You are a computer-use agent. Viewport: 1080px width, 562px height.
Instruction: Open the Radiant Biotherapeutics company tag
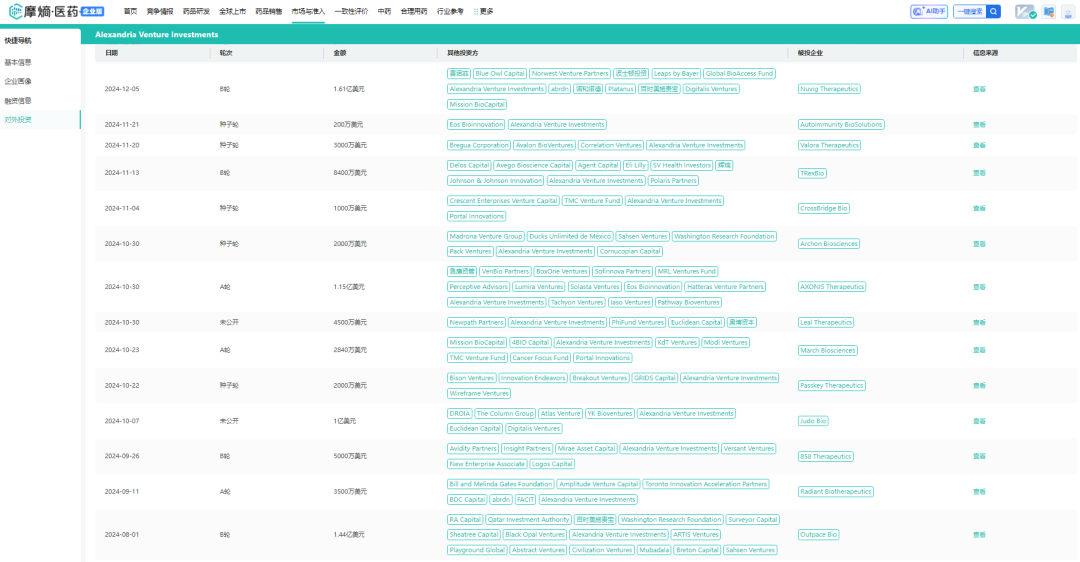point(835,492)
